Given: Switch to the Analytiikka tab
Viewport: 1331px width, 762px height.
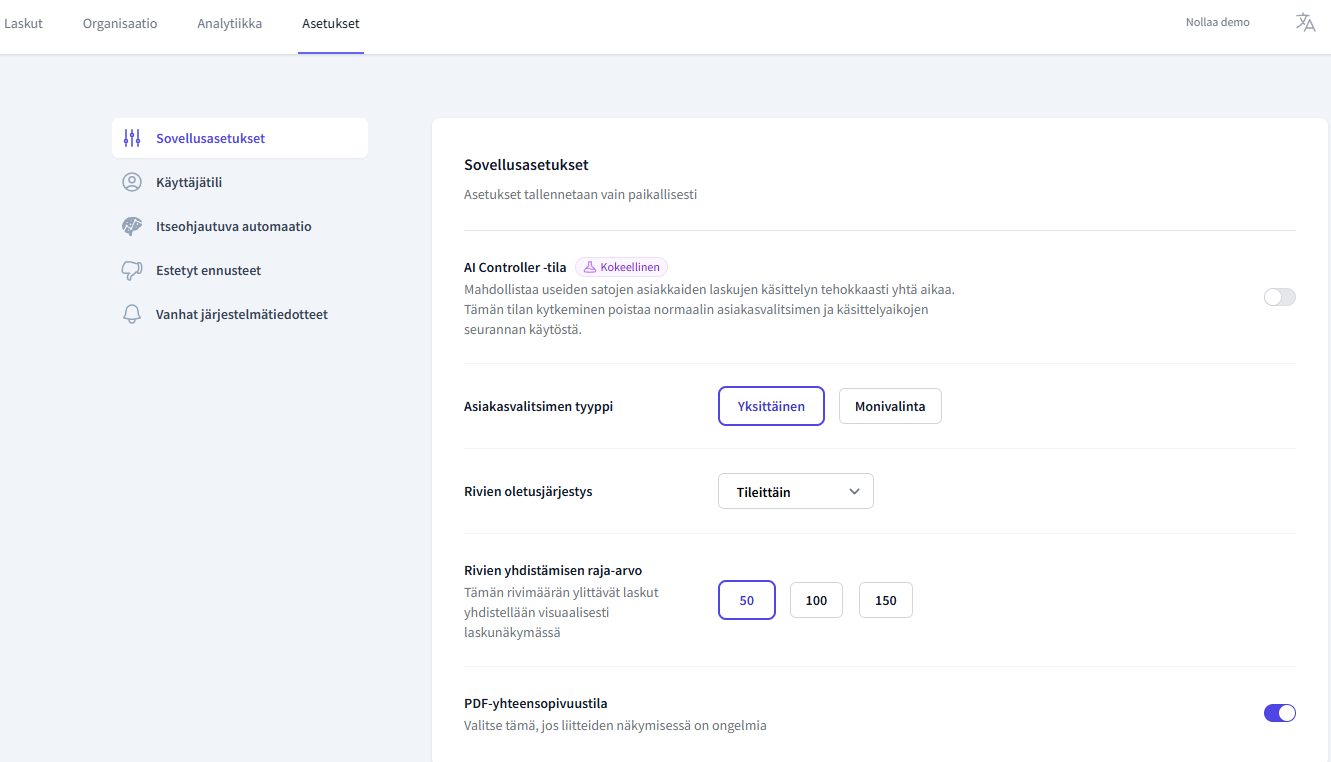Looking at the screenshot, I should [229, 23].
